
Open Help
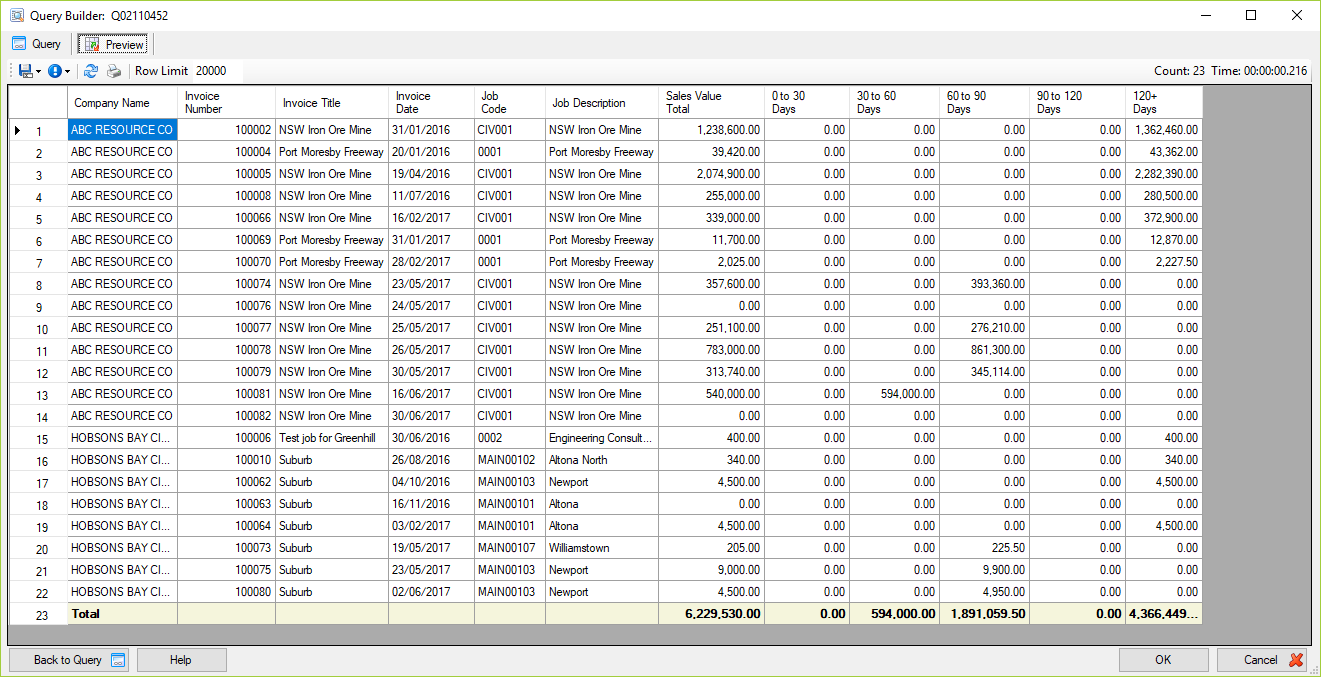pyautogui.click(x=181, y=660)
